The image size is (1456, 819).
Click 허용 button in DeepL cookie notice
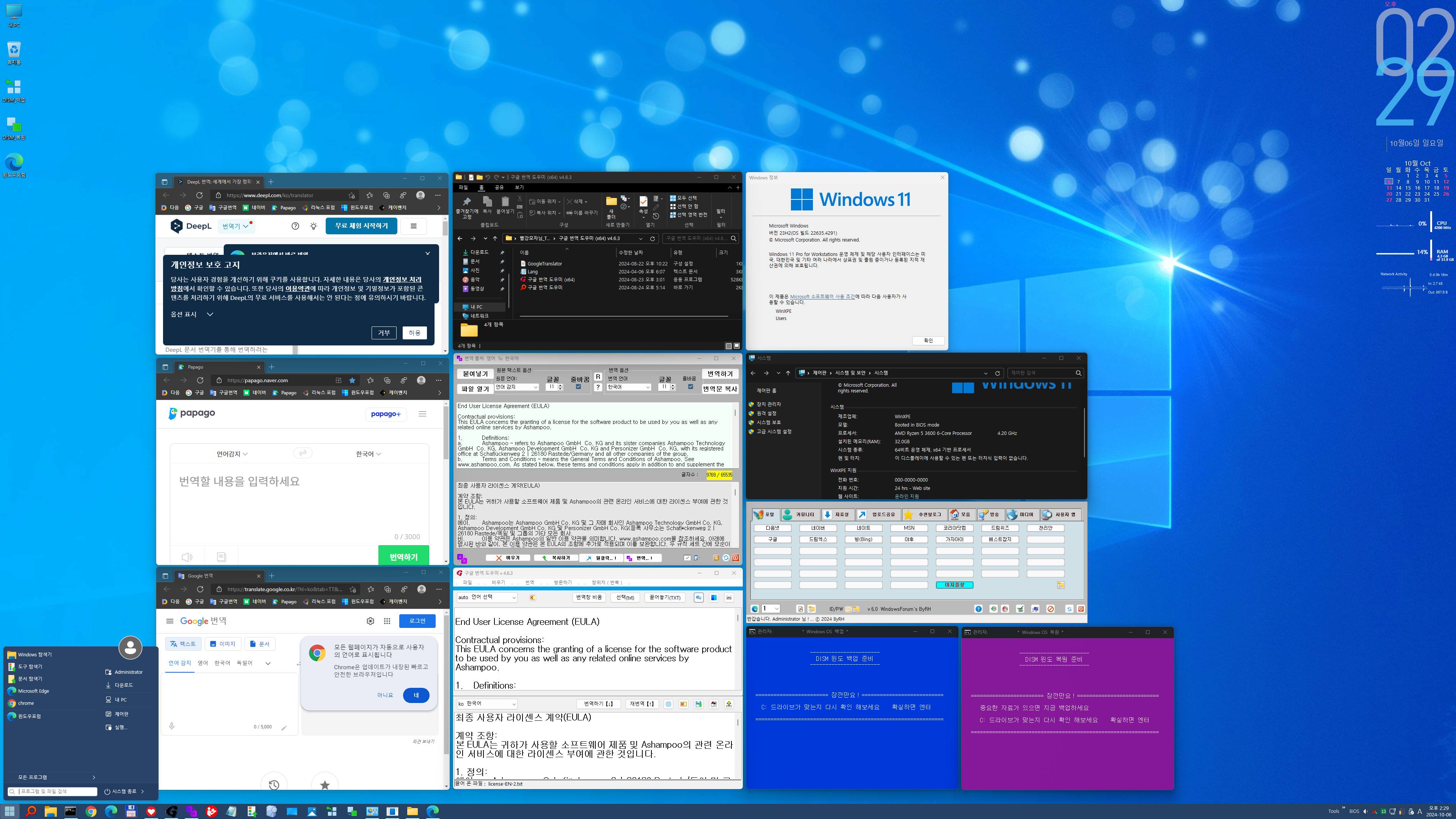414,333
